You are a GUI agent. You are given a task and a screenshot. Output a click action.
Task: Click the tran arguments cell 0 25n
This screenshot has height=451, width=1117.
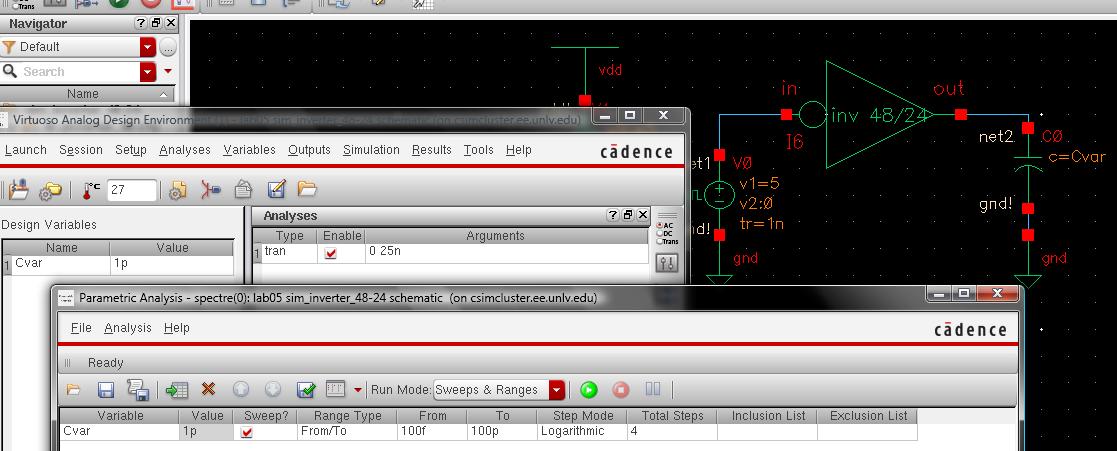pyautogui.click(x=506, y=252)
